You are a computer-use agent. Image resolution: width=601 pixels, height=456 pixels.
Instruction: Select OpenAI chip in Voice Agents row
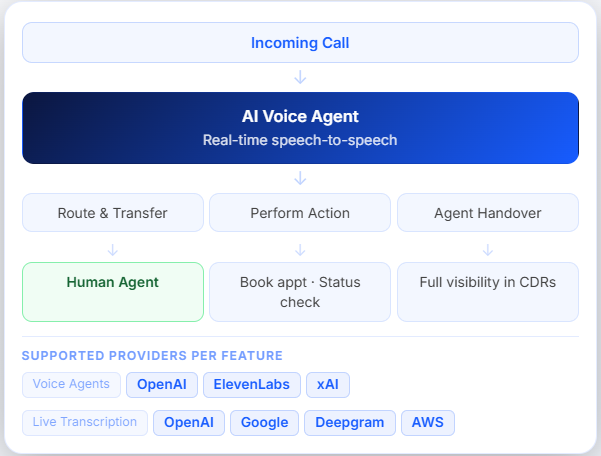tap(162, 385)
